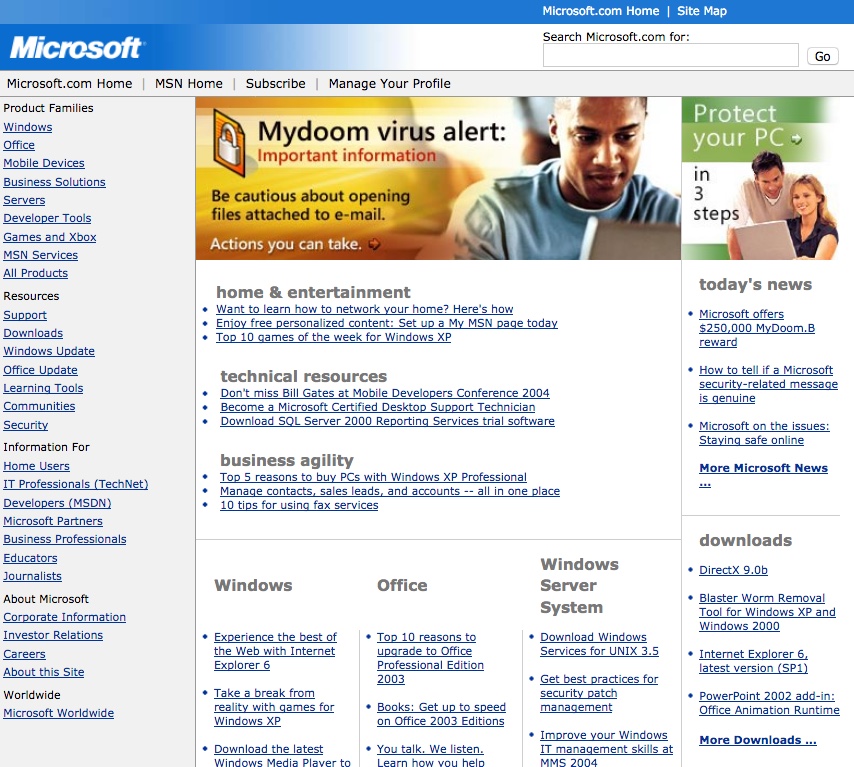The height and width of the screenshot is (767, 854).
Task: Open Top 5 reasons Windows XP Professional link
Action: point(373,477)
